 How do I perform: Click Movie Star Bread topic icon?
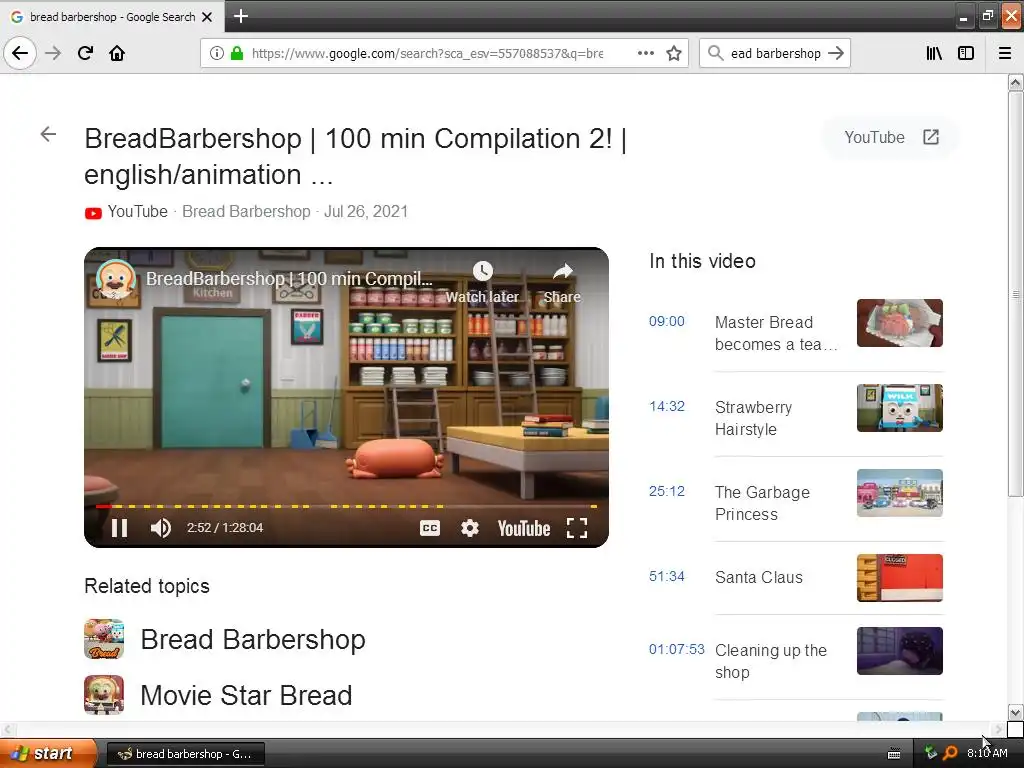tap(104, 695)
